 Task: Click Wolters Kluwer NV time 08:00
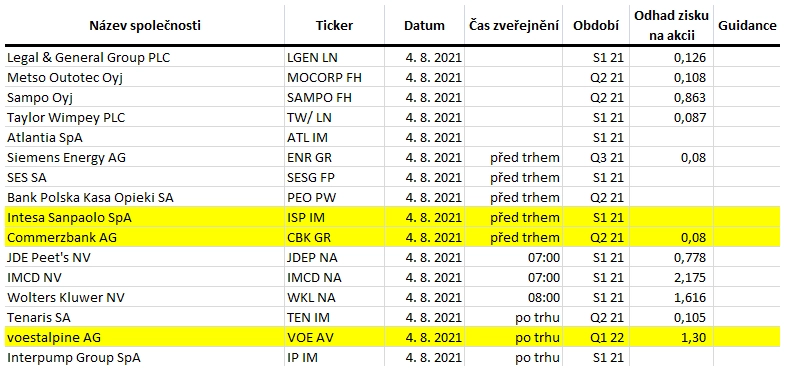click(x=544, y=298)
